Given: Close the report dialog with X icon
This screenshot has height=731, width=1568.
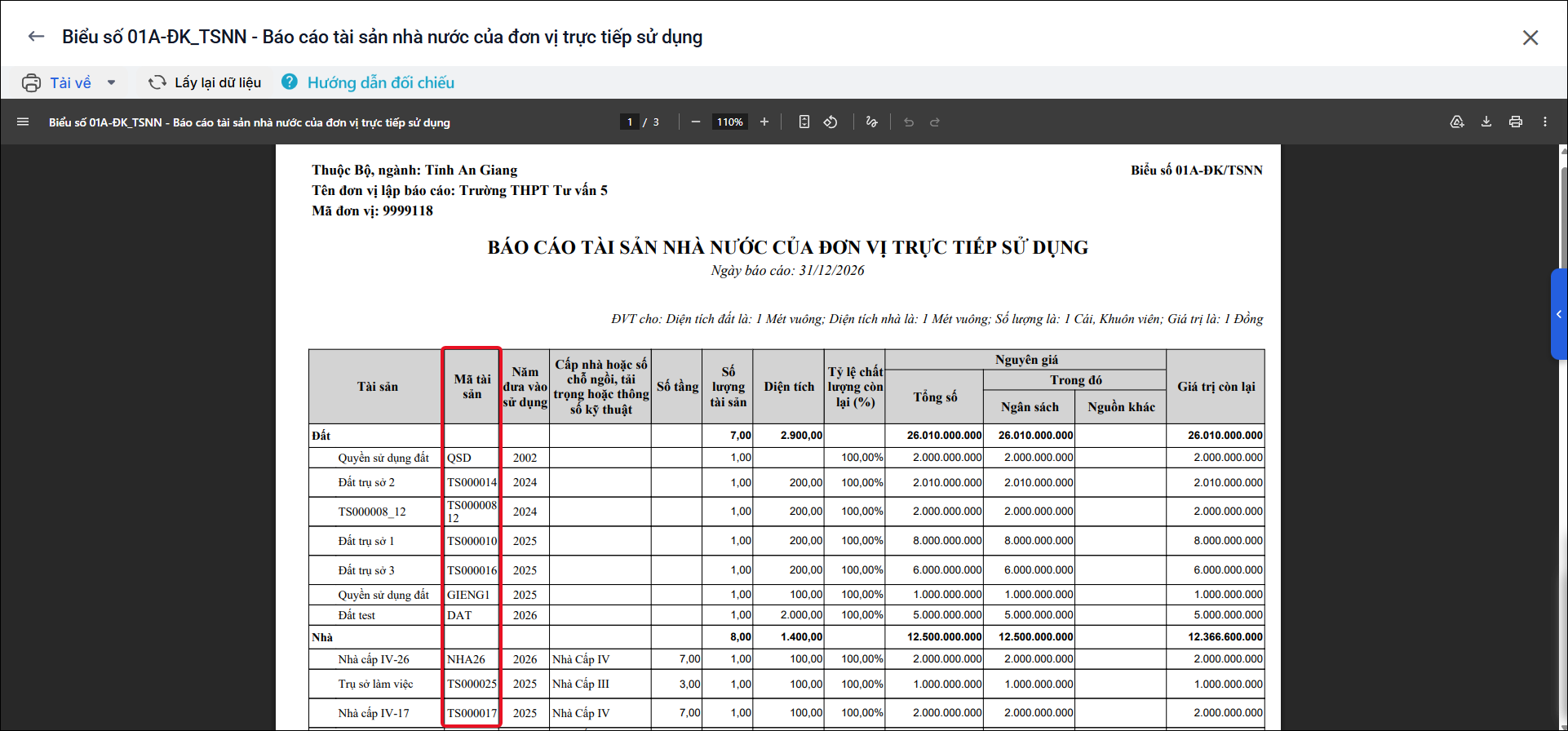Looking at the screenshot, I should [1530, 38].
